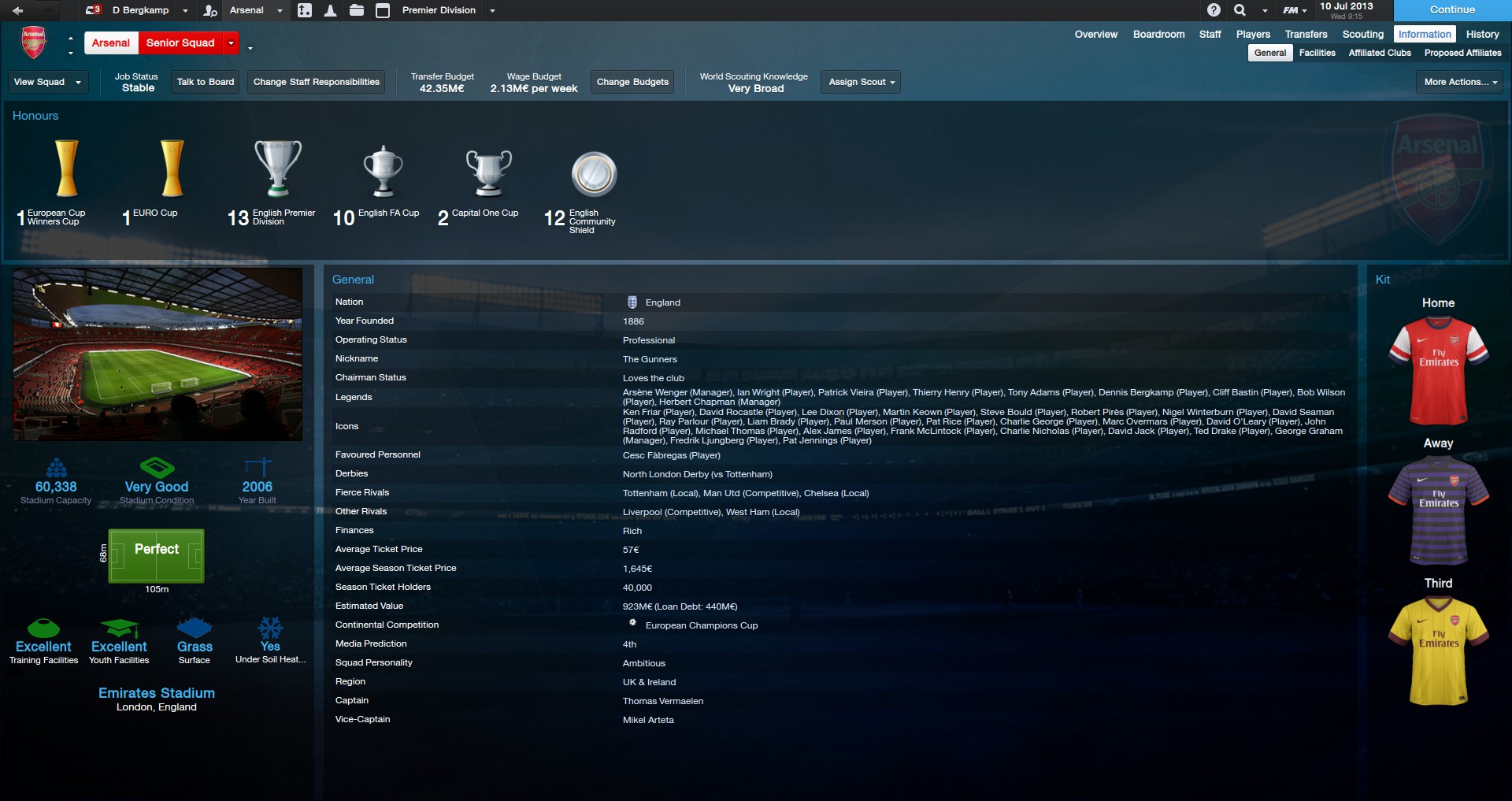Open the calendar schedule icon
The height and width of the screenshot is (801, 1512).
383,10
